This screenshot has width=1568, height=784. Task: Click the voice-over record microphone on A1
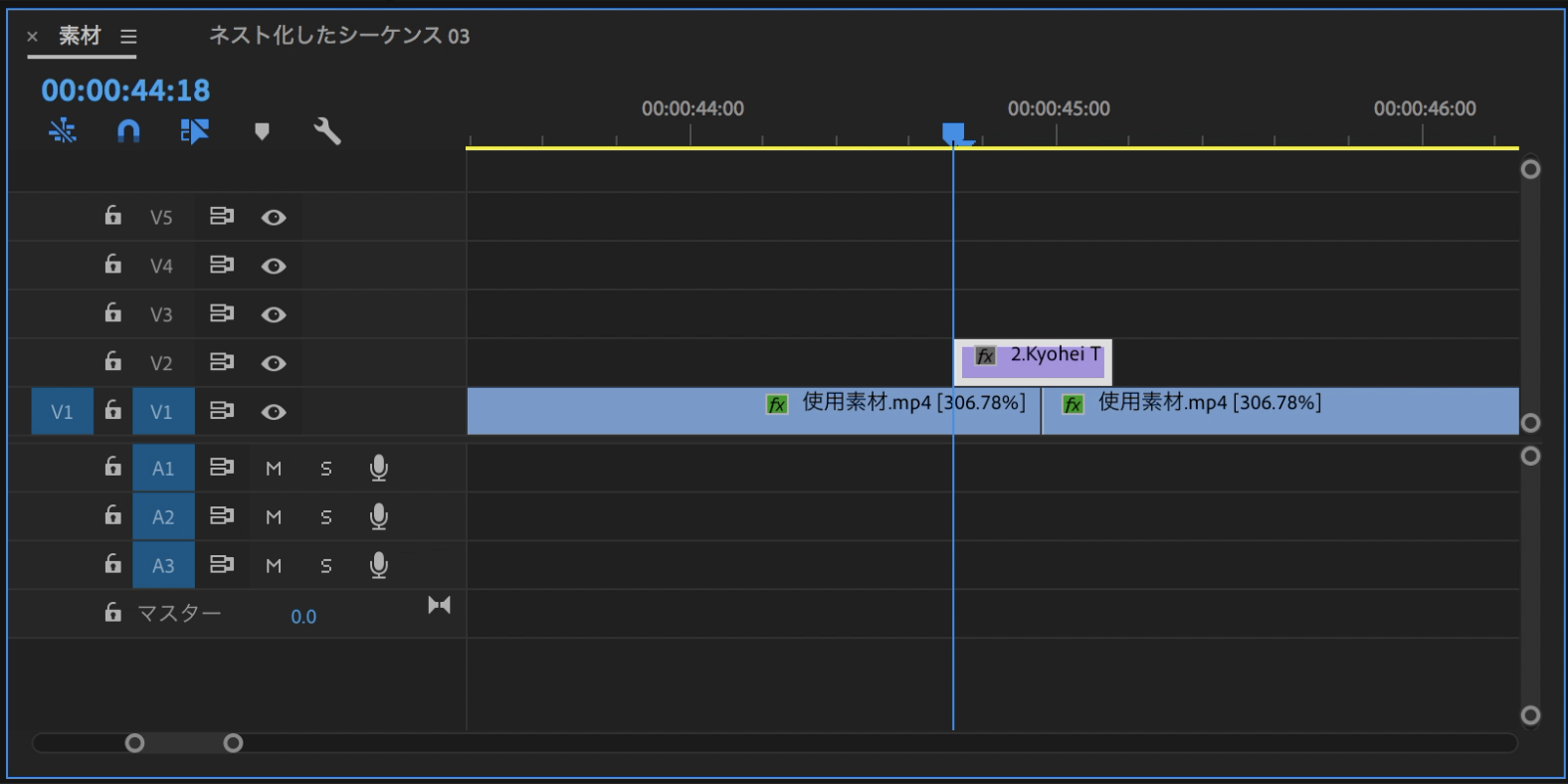tap(378, 468)
